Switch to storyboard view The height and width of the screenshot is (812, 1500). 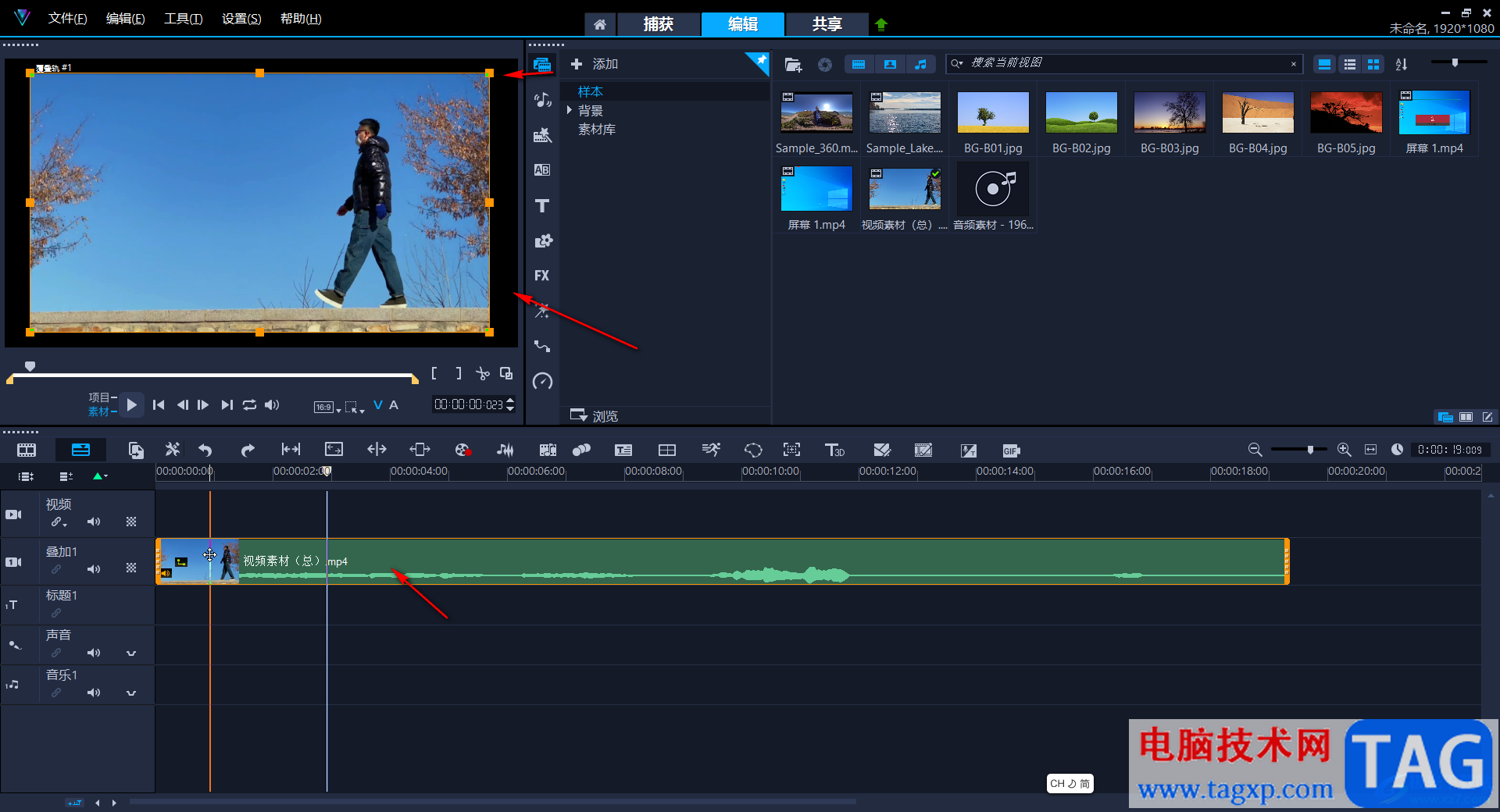coord(27,450)
